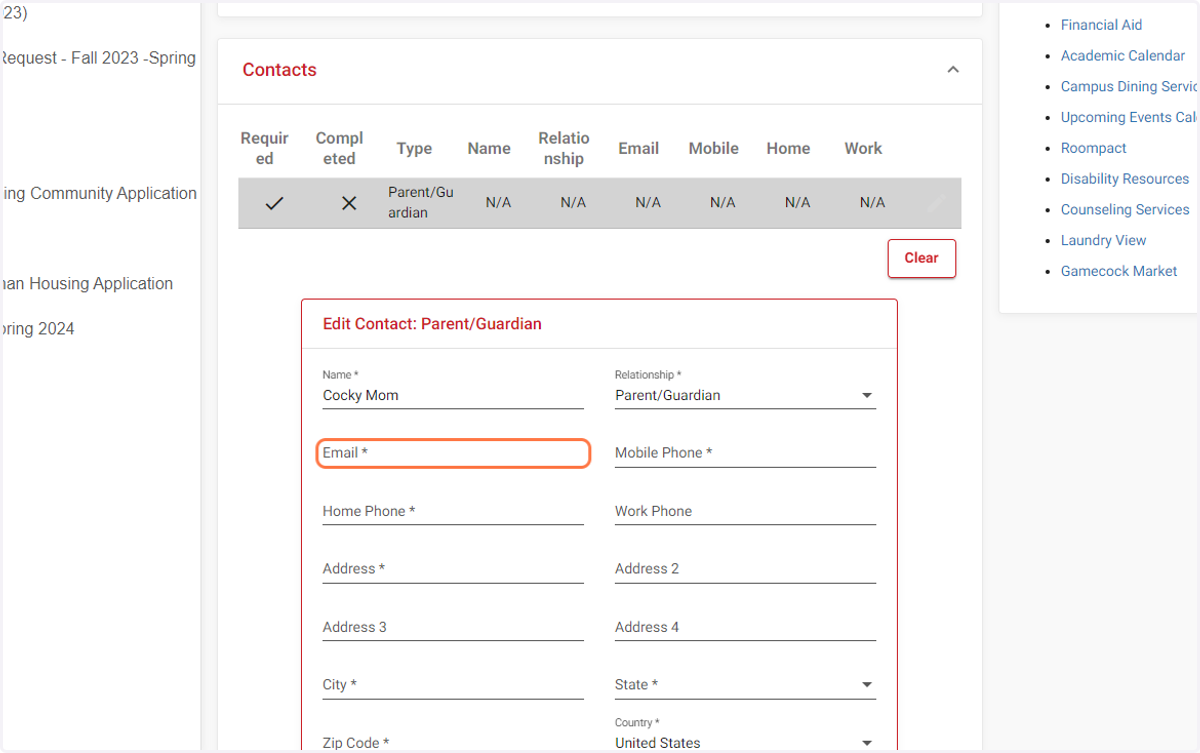The height and width of the screenshot is (753, 1200).
Task: Click the Email input field
Action: [x=453, y=453]
